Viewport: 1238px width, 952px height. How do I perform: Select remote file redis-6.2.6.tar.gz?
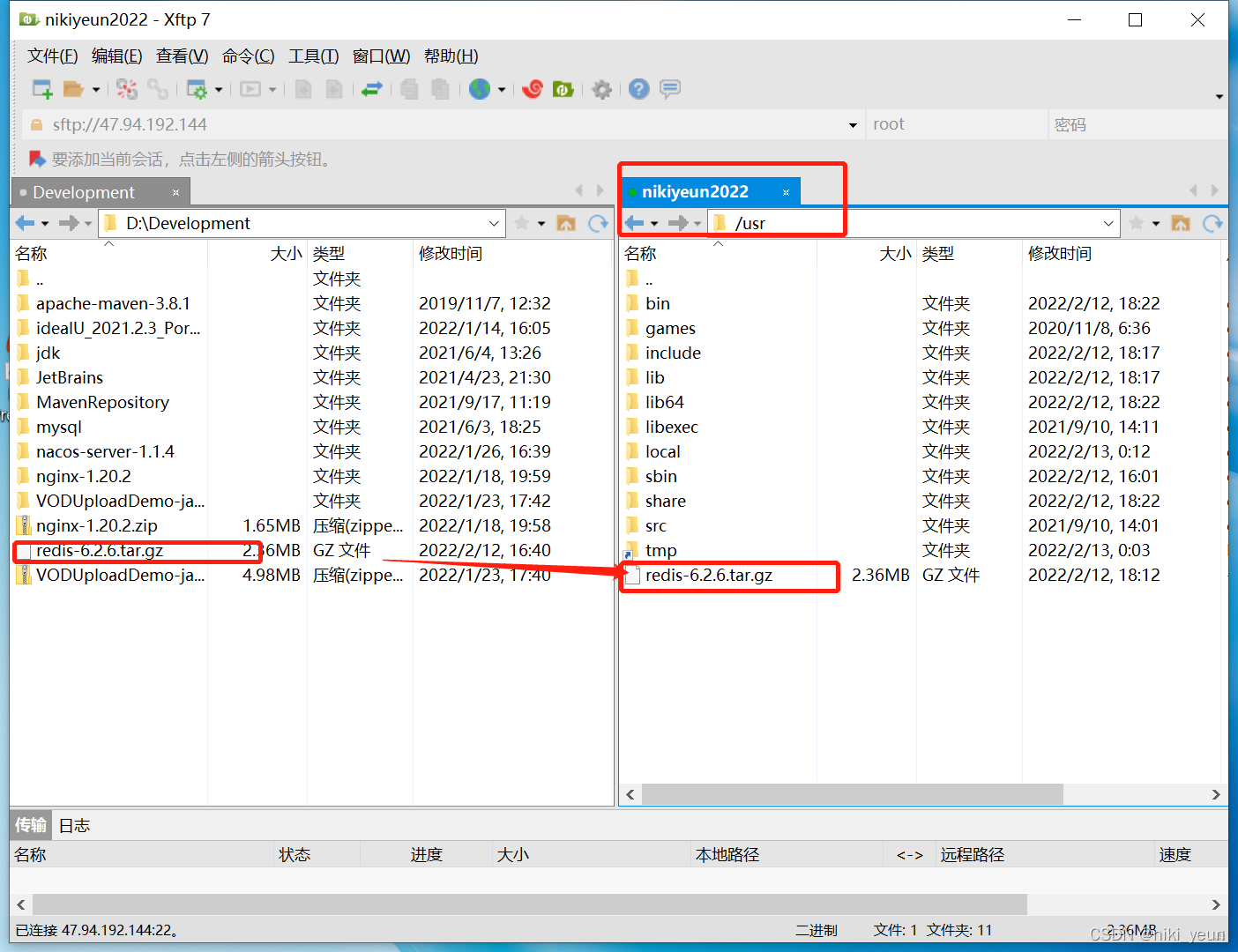pyautogui.click(x=709, y=576)
